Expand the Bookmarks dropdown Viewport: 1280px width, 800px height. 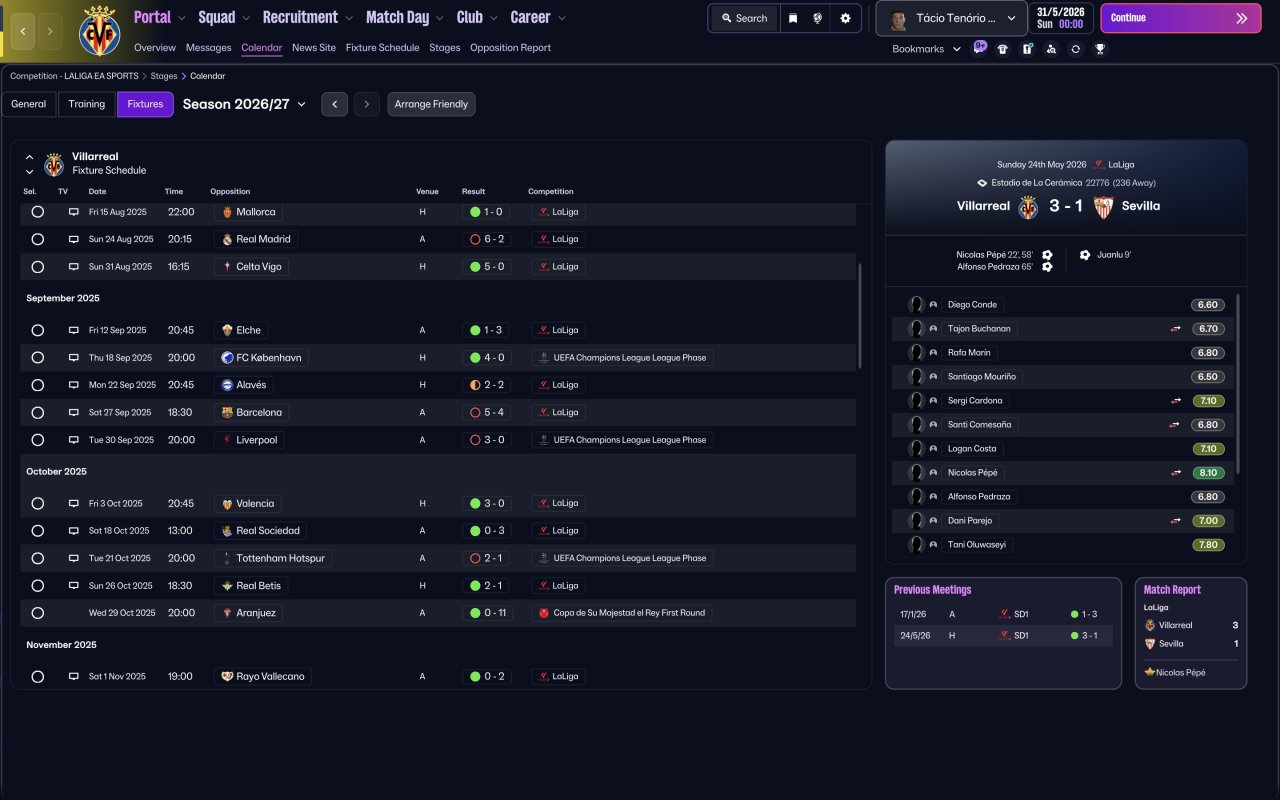[x=926, y=49]
